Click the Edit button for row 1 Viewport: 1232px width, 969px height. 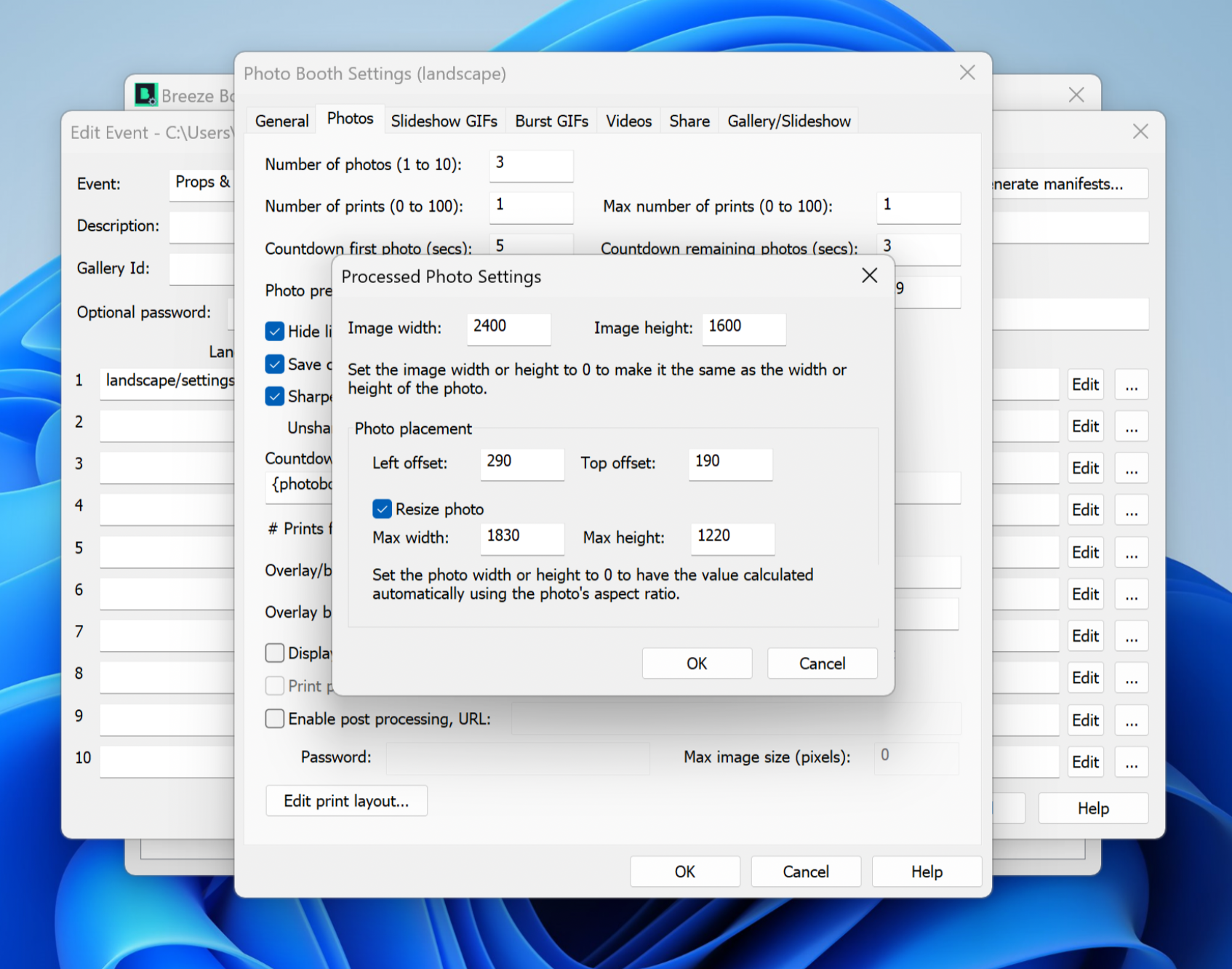tap(1085, 385)
